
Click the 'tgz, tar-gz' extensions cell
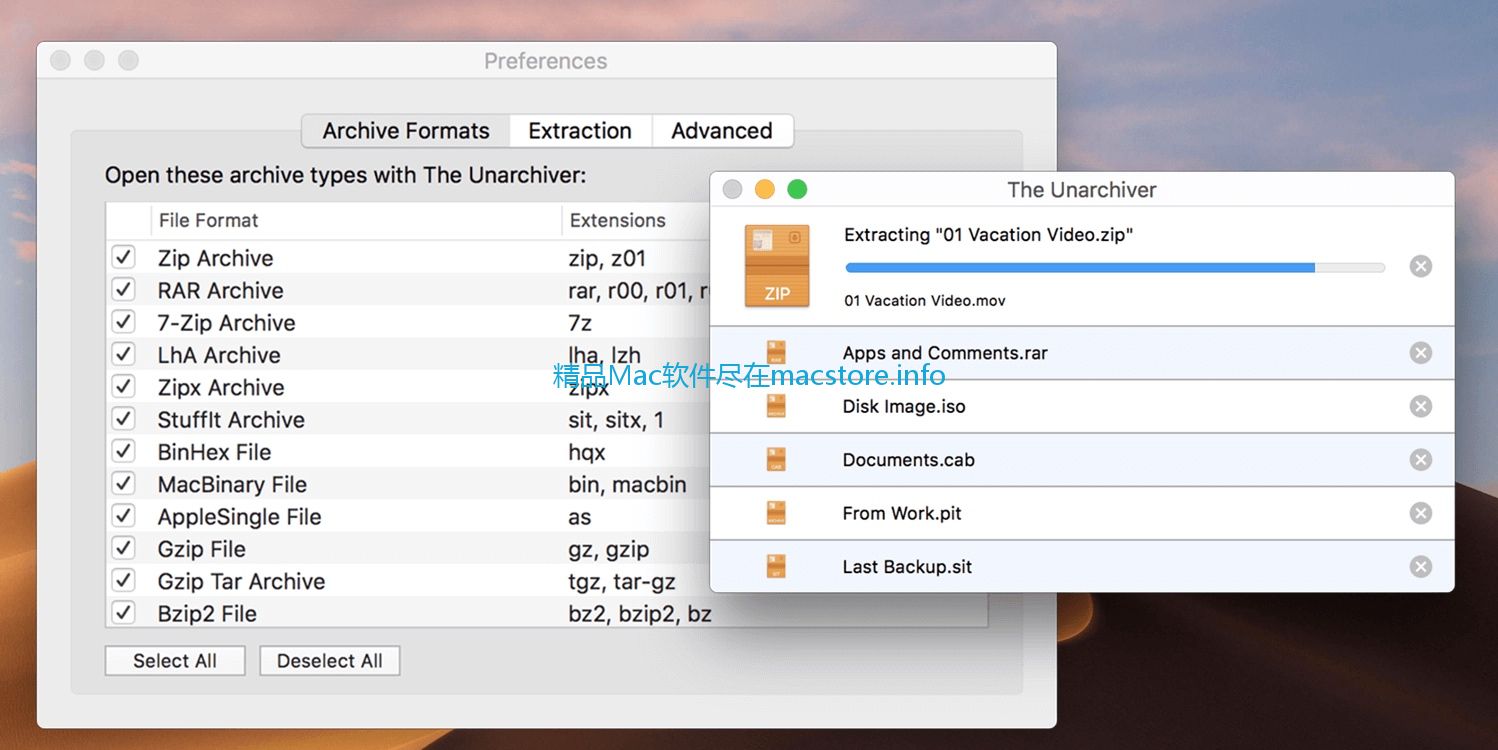click(622, 581)
